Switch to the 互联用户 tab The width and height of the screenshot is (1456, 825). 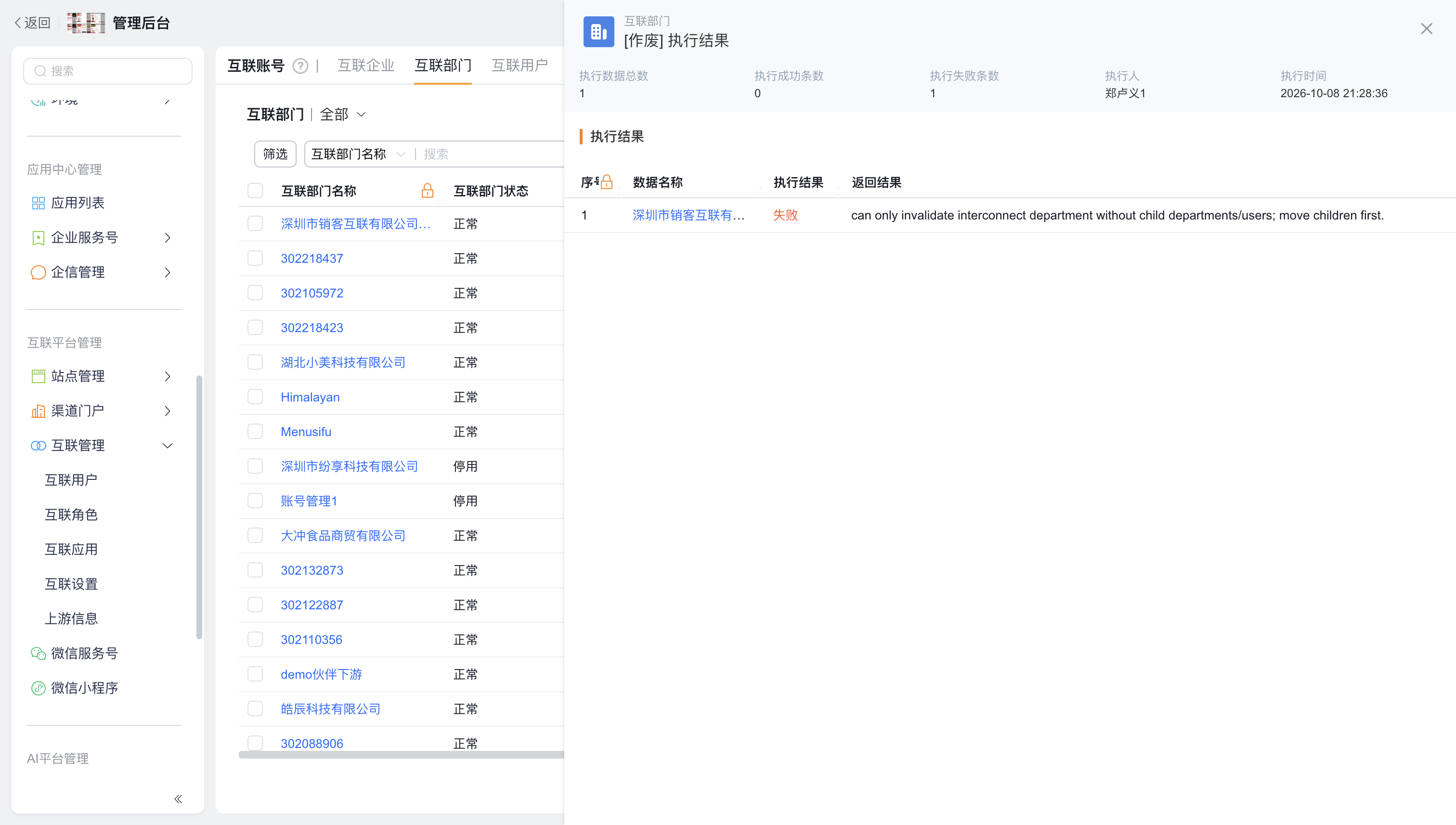pos(519,66)
